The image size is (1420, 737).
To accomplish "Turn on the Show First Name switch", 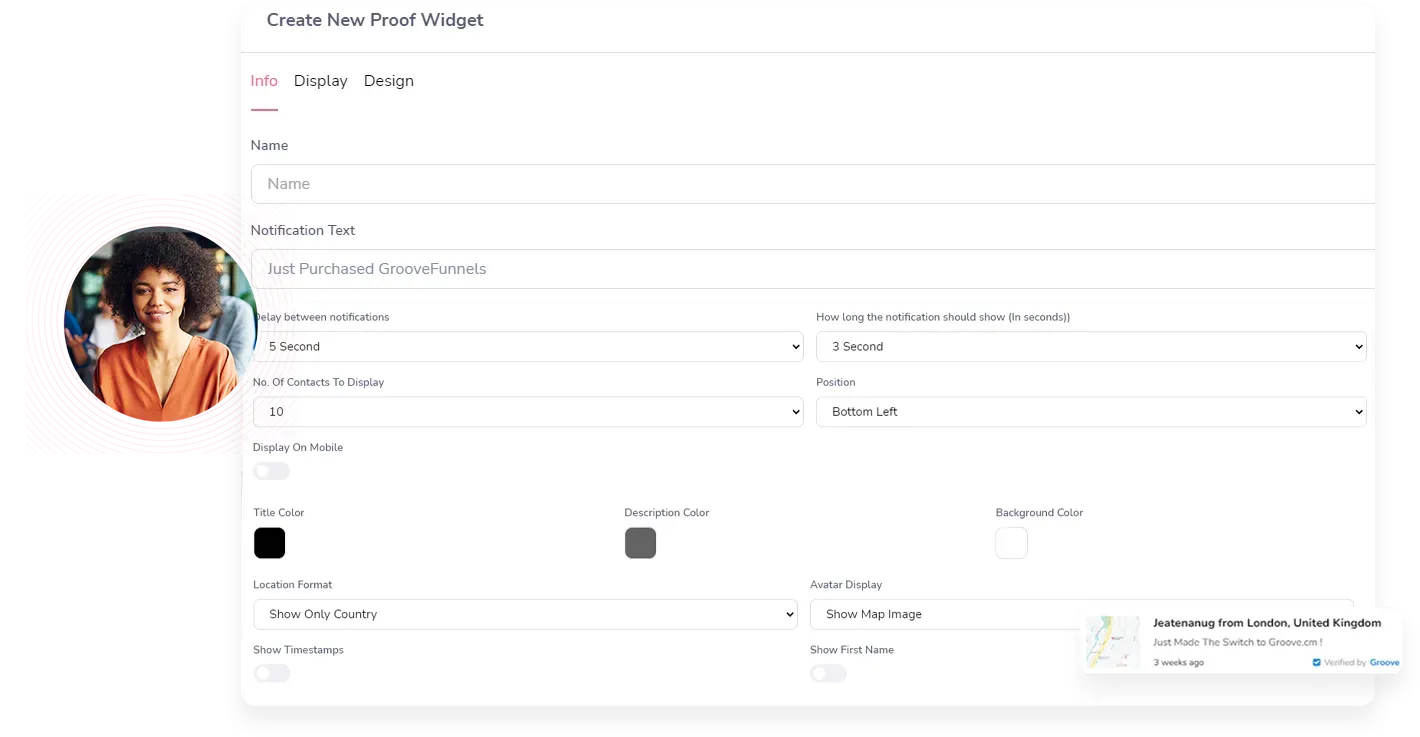I will pos(828,674).
